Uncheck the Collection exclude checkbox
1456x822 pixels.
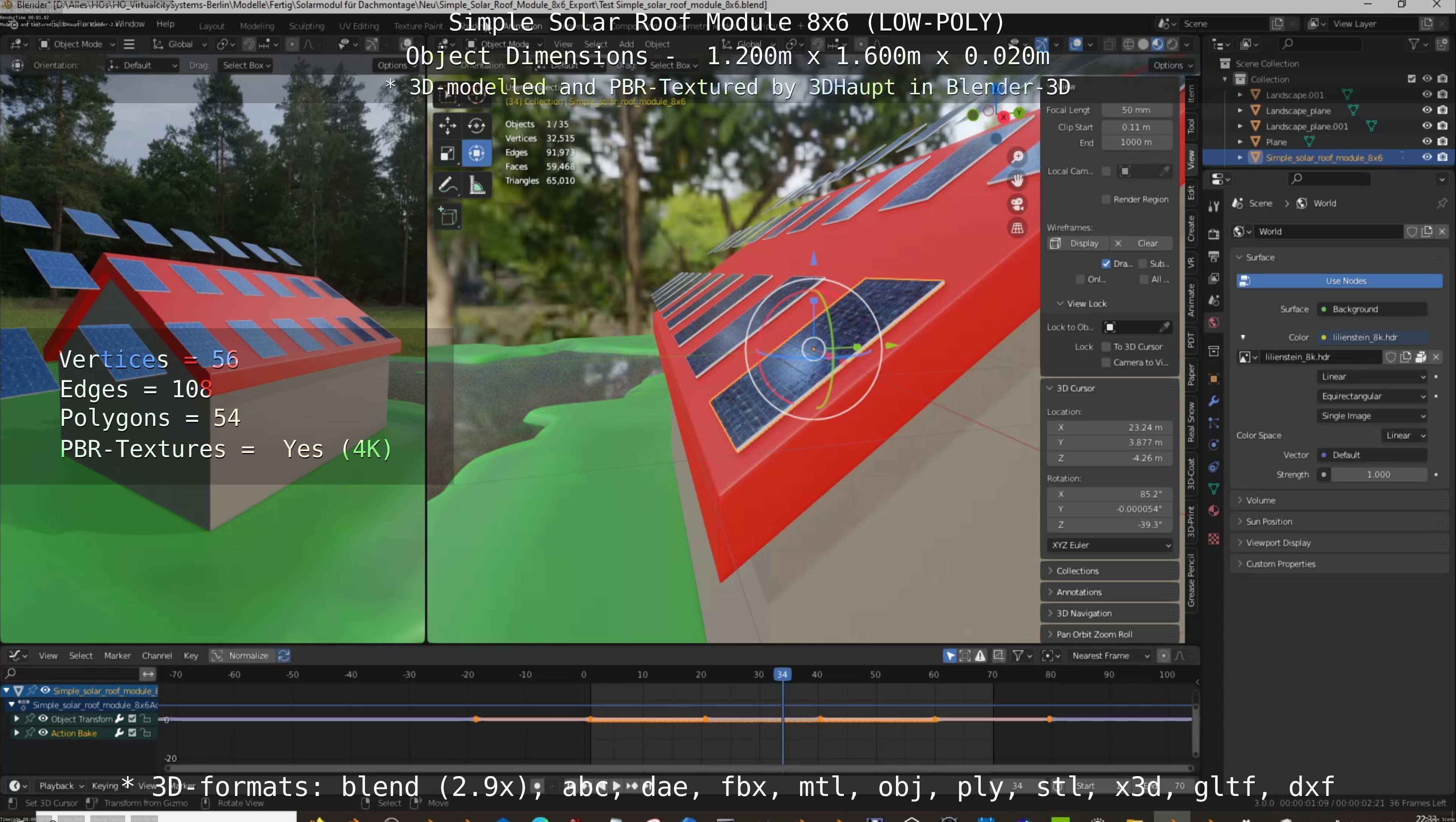1411,79
